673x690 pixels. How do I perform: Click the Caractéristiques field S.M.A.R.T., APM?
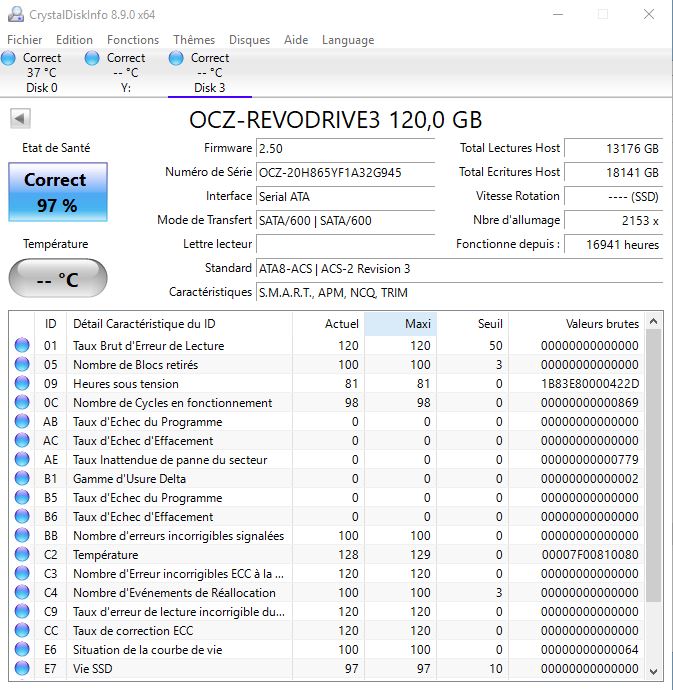460,293
